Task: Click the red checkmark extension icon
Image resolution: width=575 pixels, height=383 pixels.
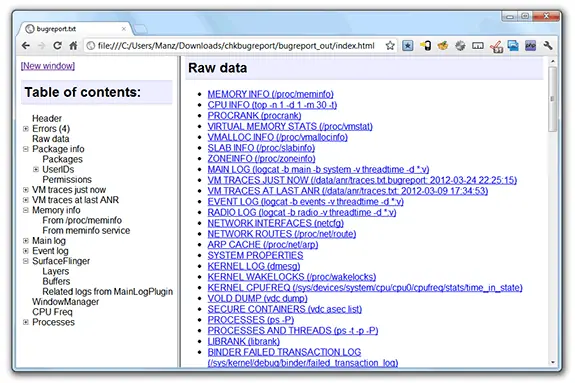Action: (496, 47)
